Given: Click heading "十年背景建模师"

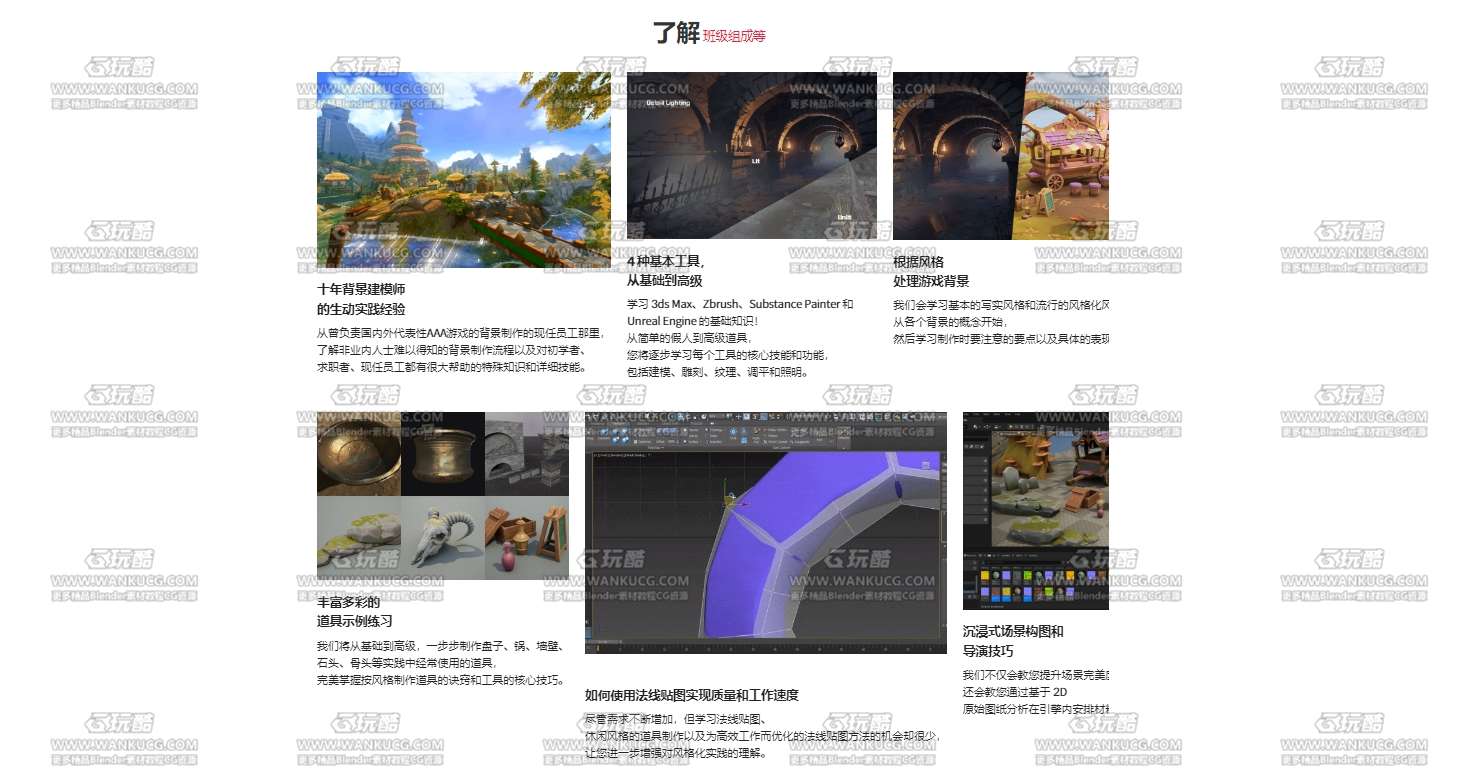Looking at the screenshot, I should 361,289.
